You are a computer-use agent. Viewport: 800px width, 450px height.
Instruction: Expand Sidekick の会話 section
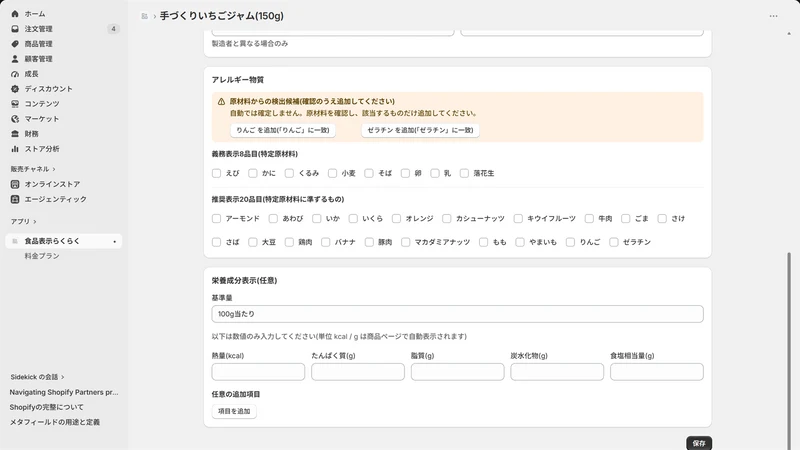(37, 377)
